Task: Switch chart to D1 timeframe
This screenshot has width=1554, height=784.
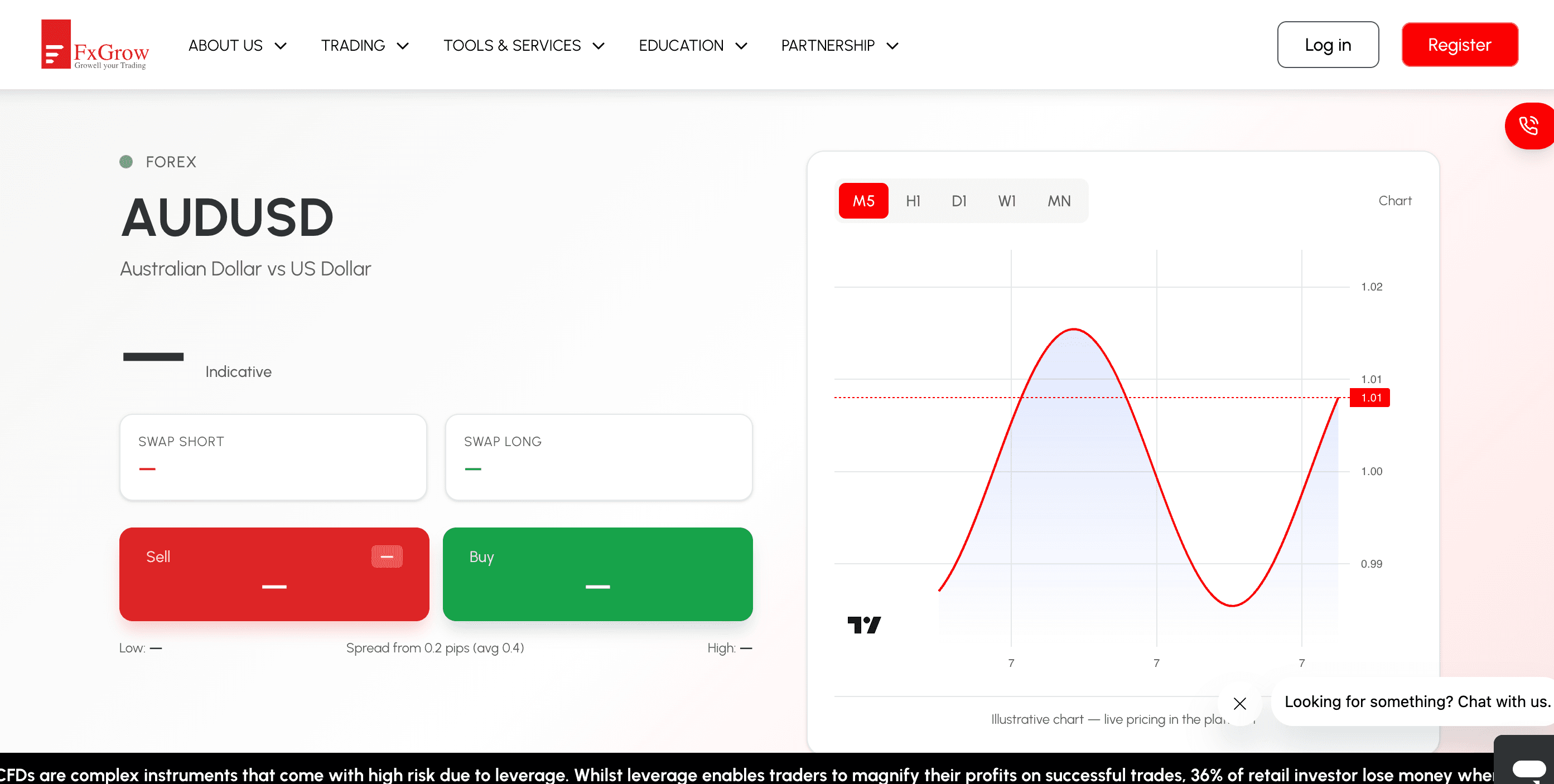Action: tap(959, 201)
